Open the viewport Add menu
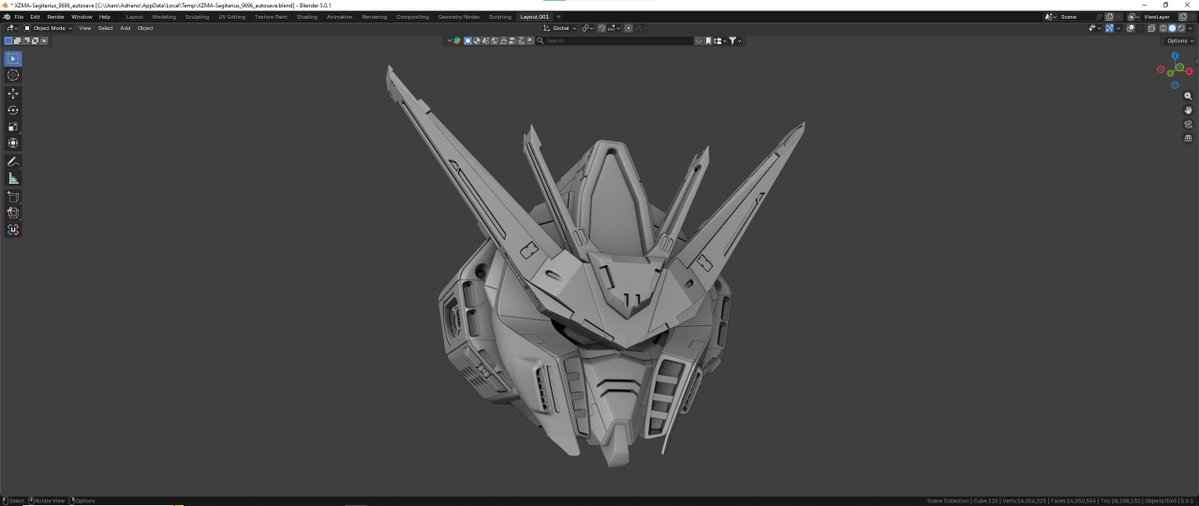Screen dimensions: 1199x506 (125, 28)
